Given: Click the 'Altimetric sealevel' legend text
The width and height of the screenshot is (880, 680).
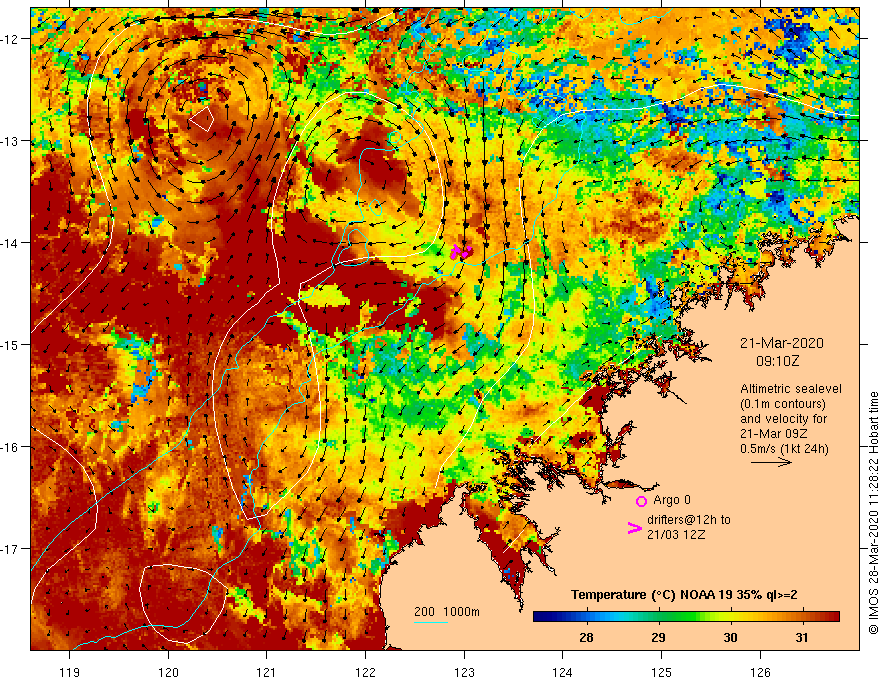Looking at the screenshot, I should (791, 389).
